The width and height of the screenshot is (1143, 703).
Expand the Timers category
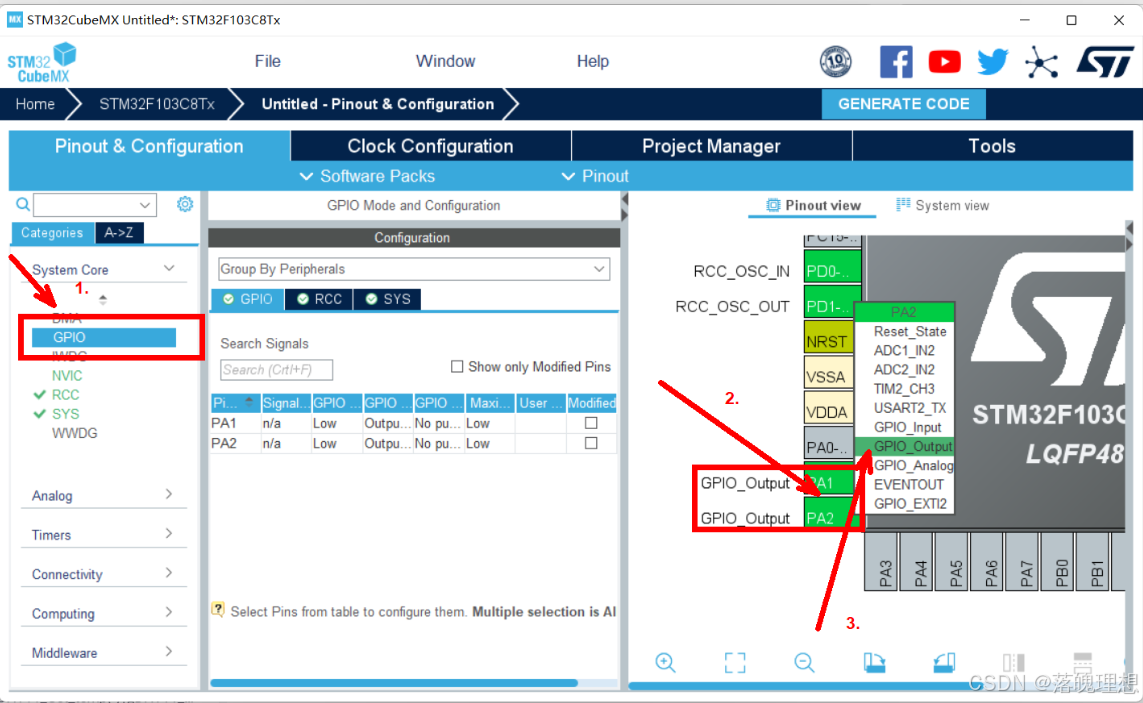click(169, 534)
